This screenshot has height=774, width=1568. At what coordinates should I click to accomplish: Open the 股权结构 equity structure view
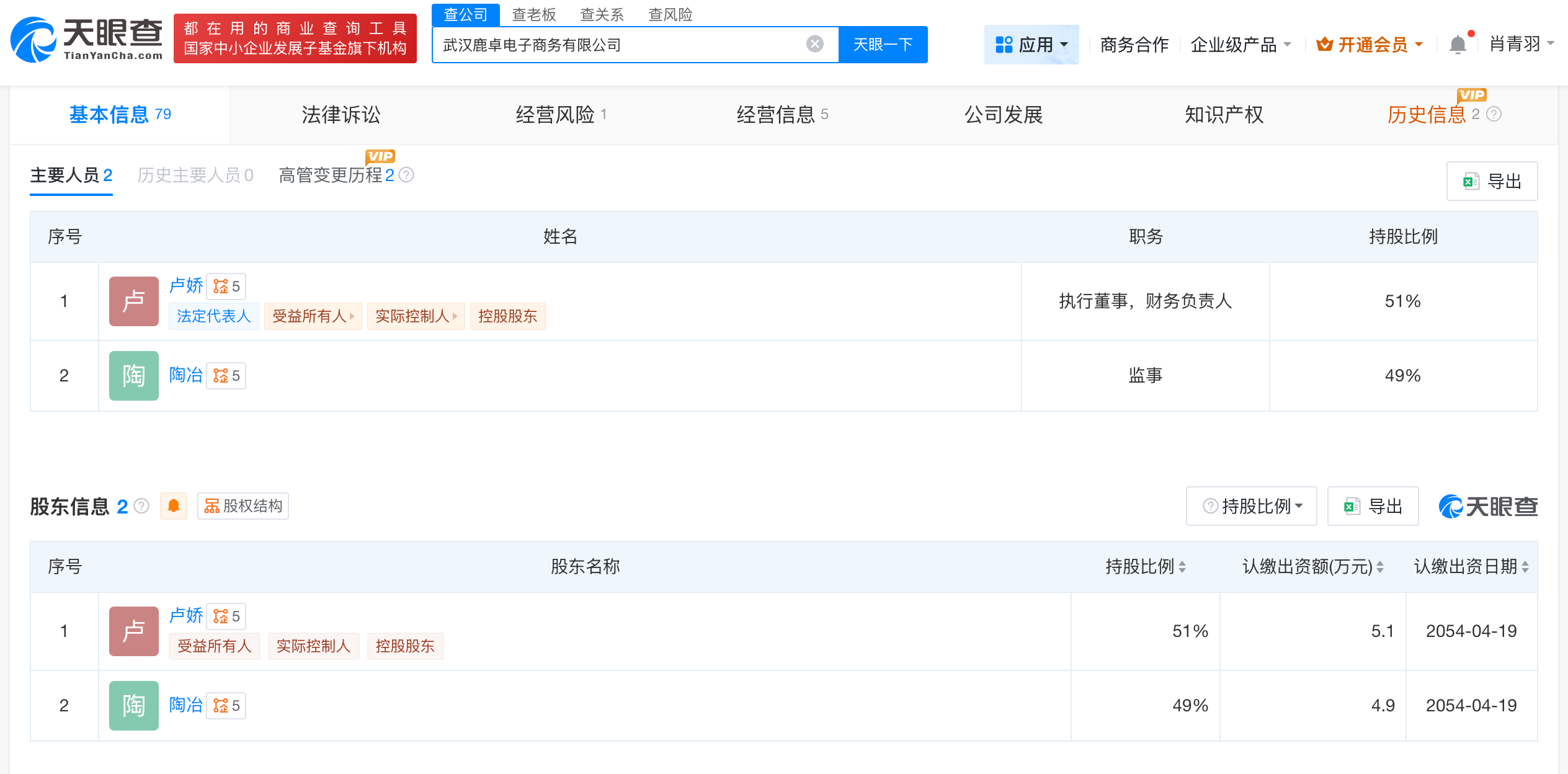(243, 506)
